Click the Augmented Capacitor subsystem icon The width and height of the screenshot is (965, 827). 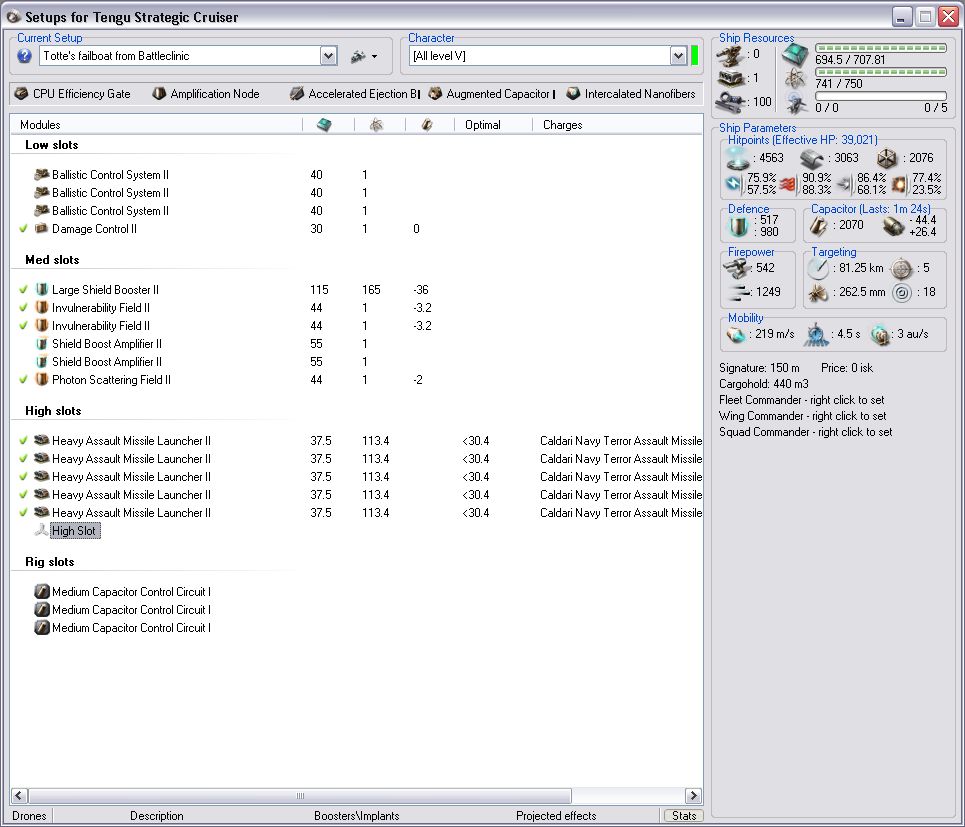(x=436, y=94)
